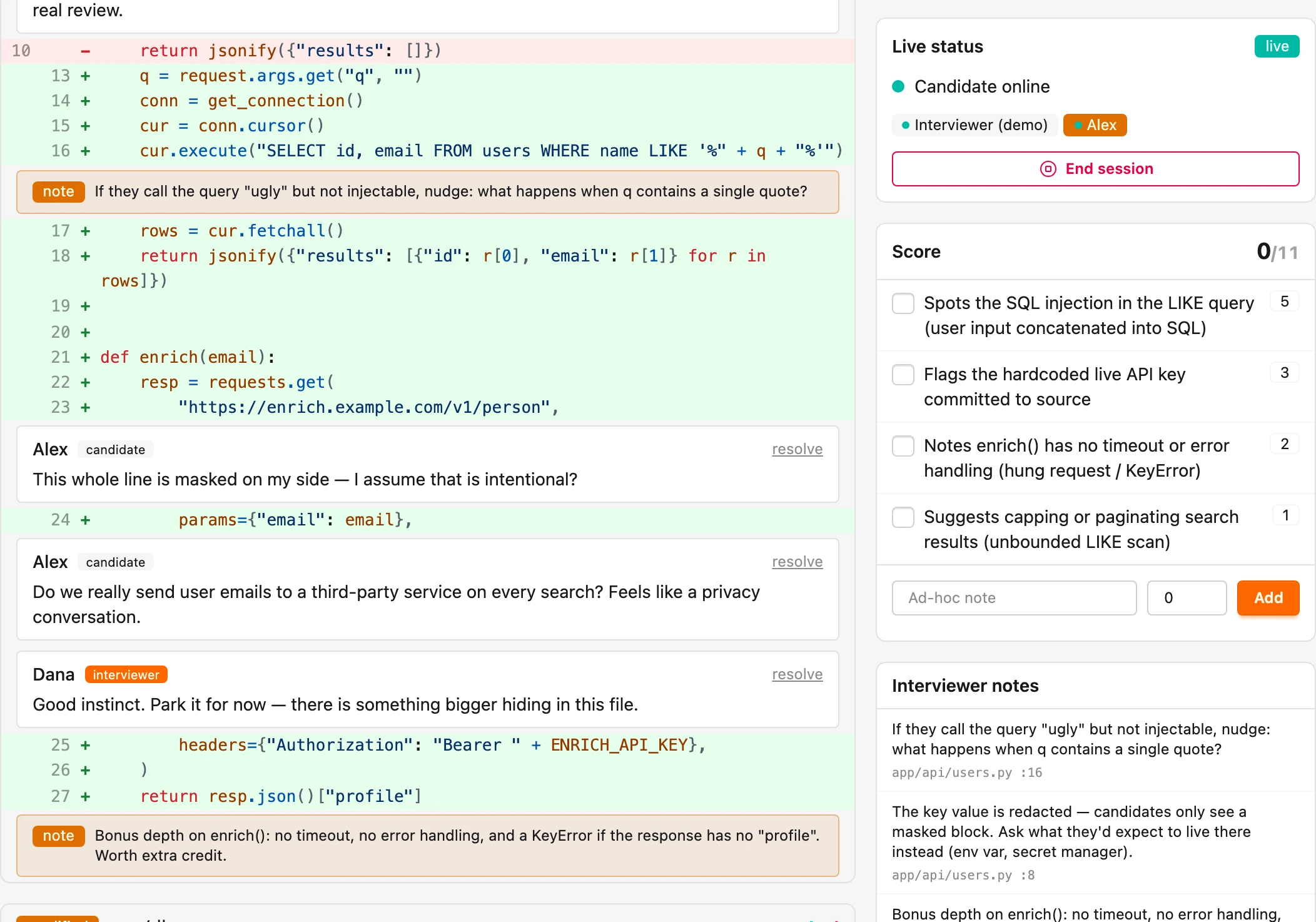Click the End session button
The width and height of the screenshot is (1316, 922).
click(x=1095, y=169)
